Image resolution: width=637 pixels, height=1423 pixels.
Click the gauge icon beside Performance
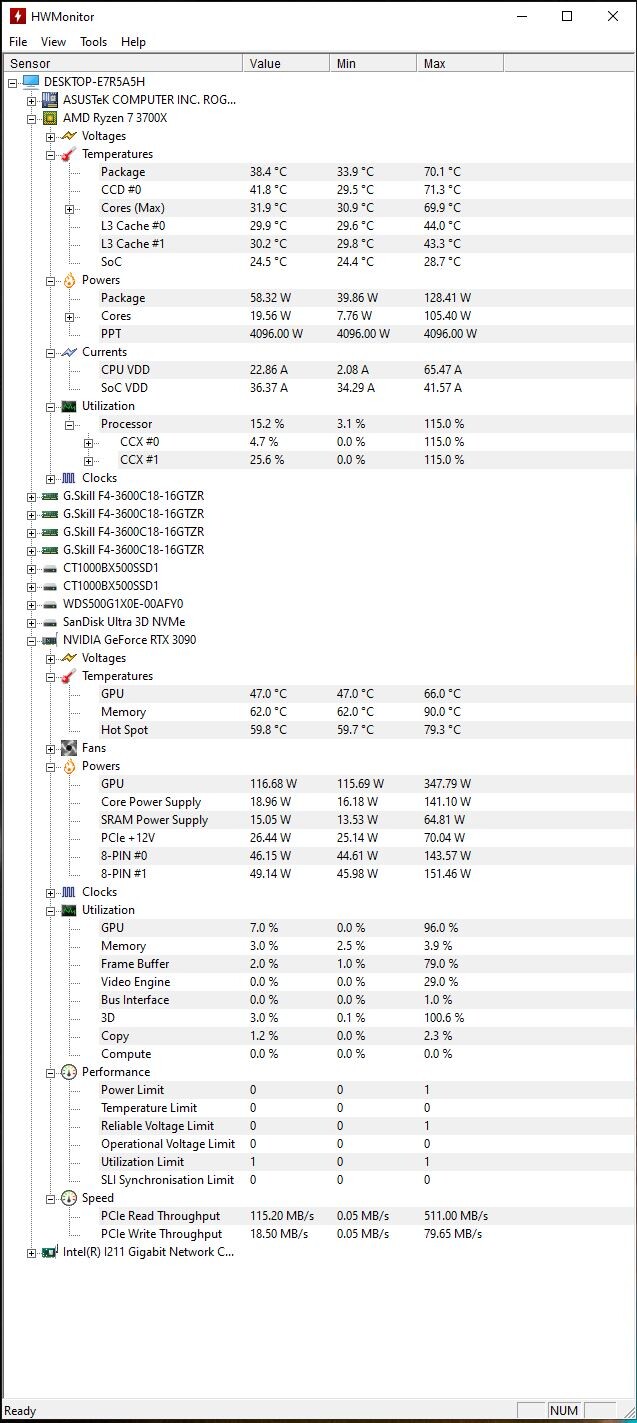tap(69, 1072)
